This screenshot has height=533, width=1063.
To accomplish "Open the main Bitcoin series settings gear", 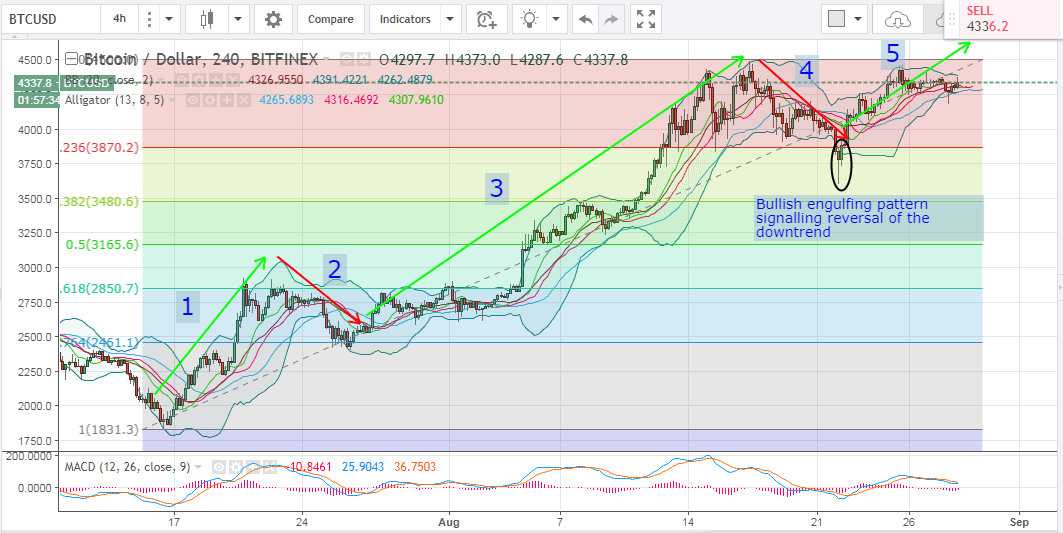I will (364, 59).
